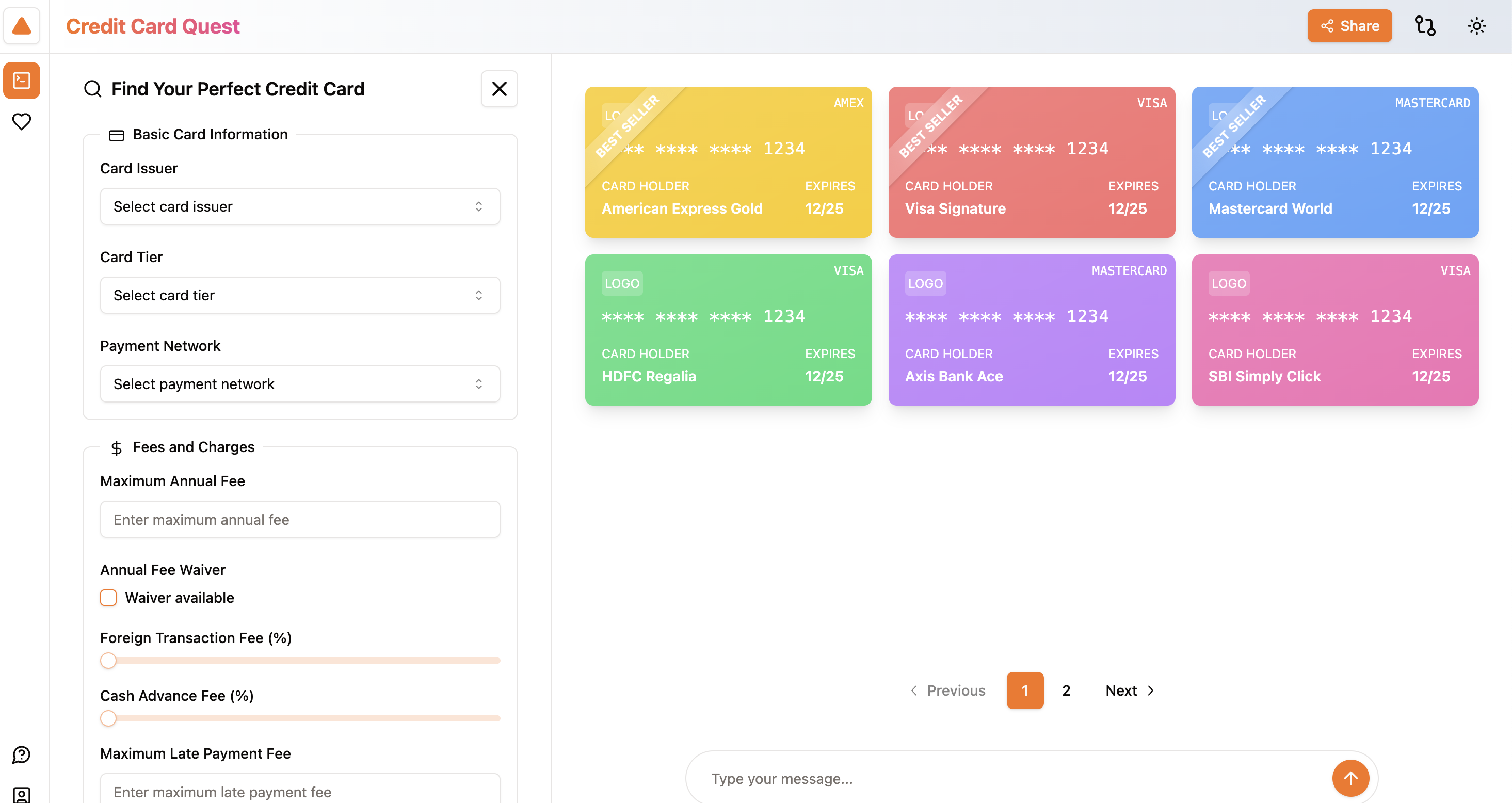Click the Fees and Charges heading
The height and width of the screenshot is (803, 1512).
point(194,447)
